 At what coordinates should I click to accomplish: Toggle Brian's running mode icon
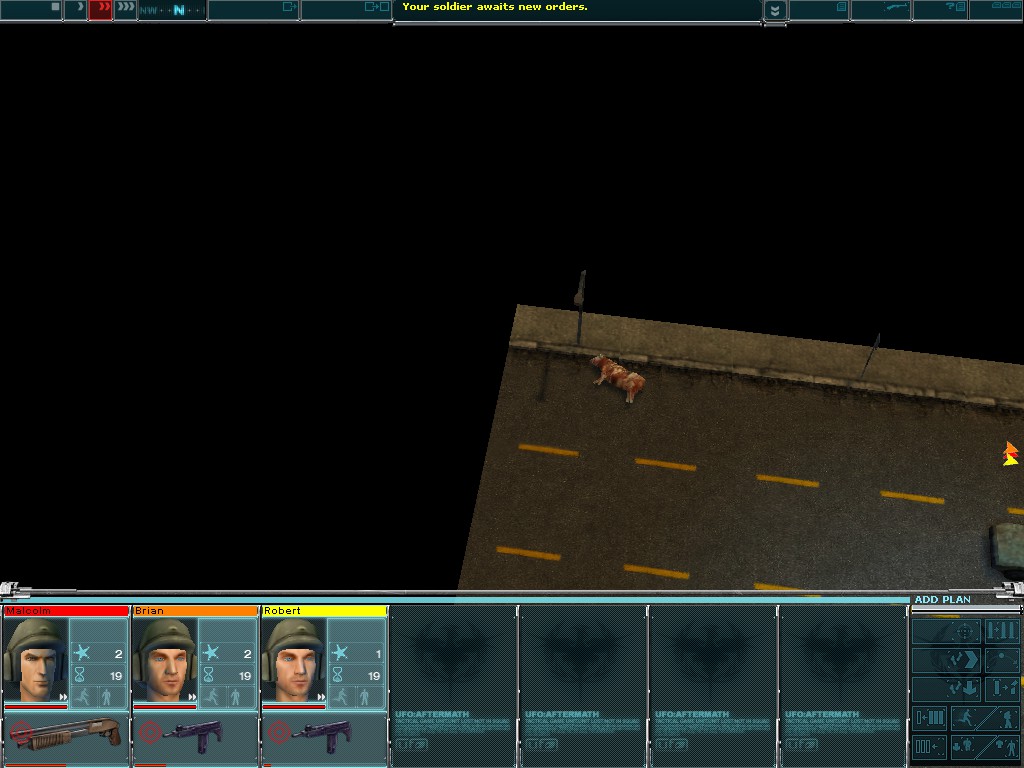(x=212, y=697)
